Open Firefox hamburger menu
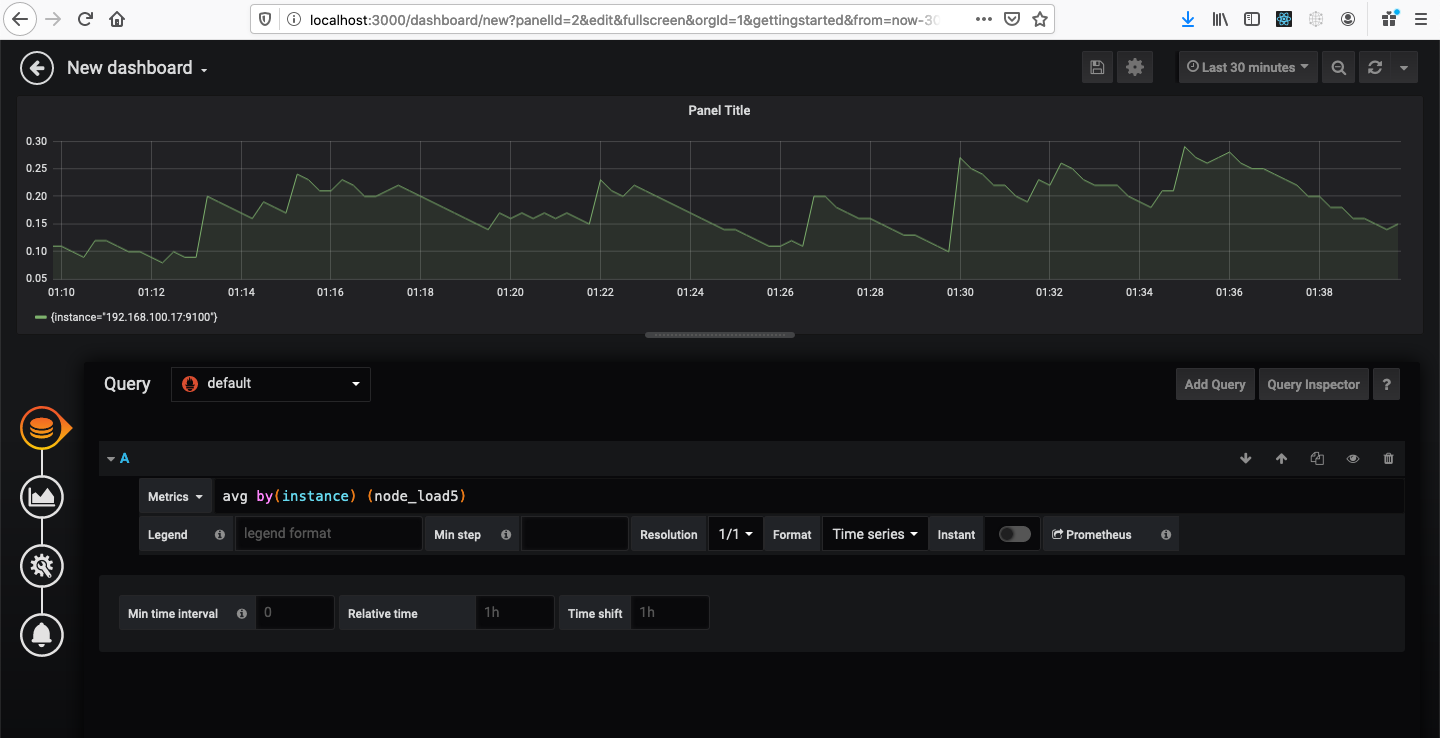Viewport: 1440px width, 738px height. 1422,19
